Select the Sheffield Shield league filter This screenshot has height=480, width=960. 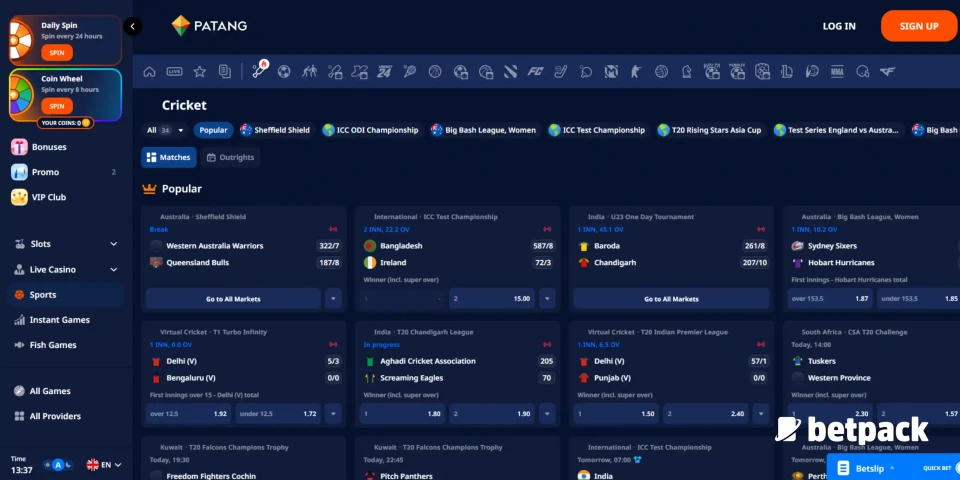point(275,130)
